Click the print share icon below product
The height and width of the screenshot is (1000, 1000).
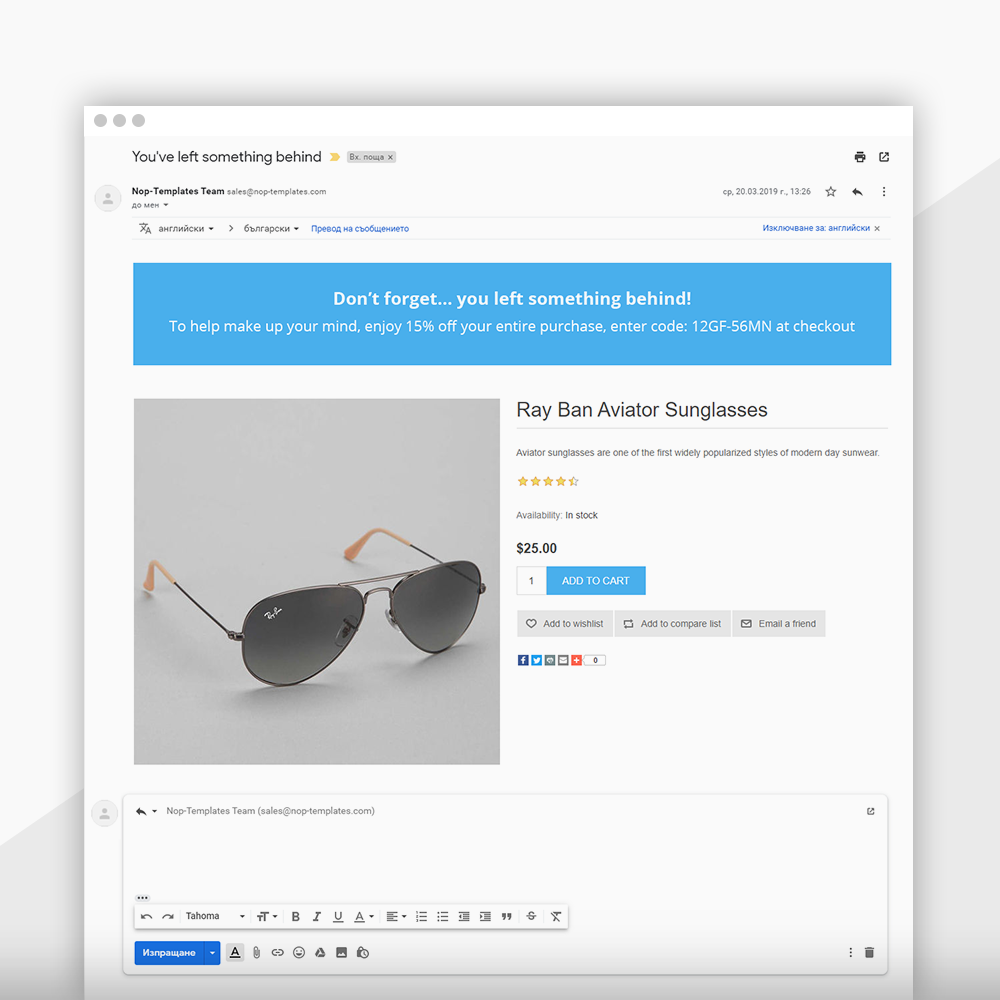tap(550, 660)
